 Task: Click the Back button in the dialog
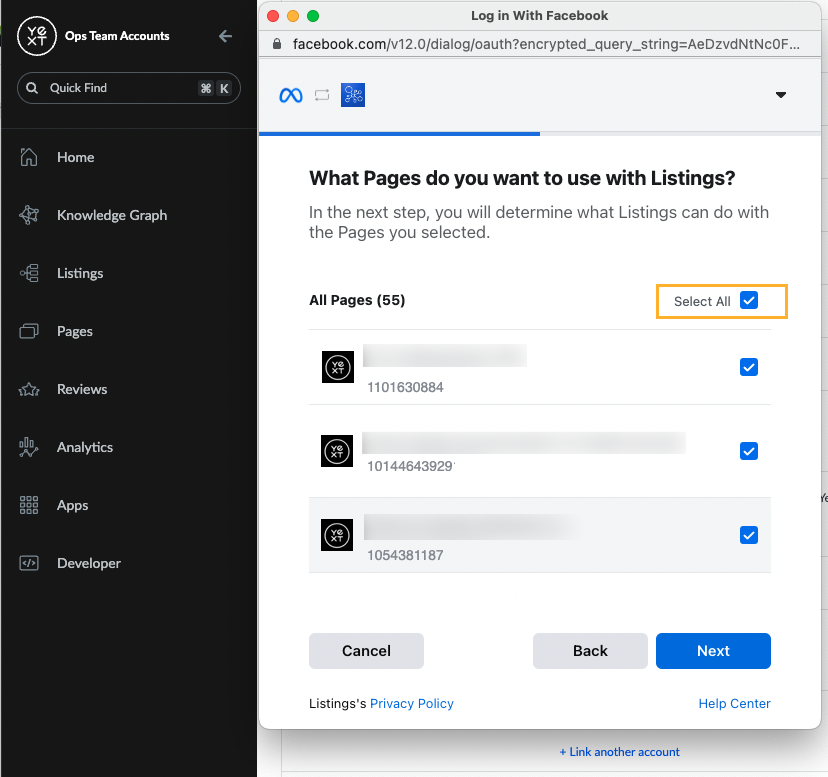pyautogui.click(x=590, y=650)
